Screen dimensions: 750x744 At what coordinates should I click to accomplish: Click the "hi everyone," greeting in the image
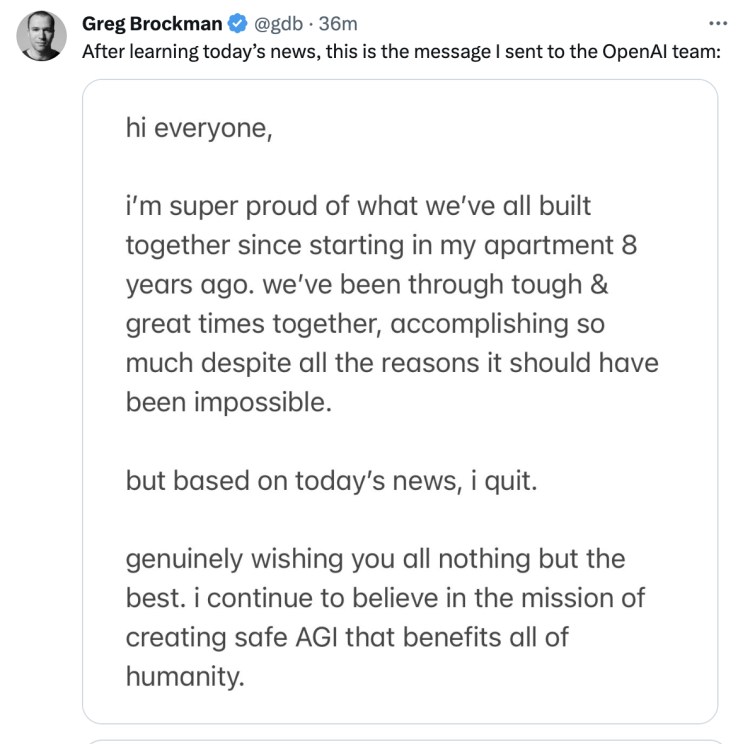click(x=199, y=127)
